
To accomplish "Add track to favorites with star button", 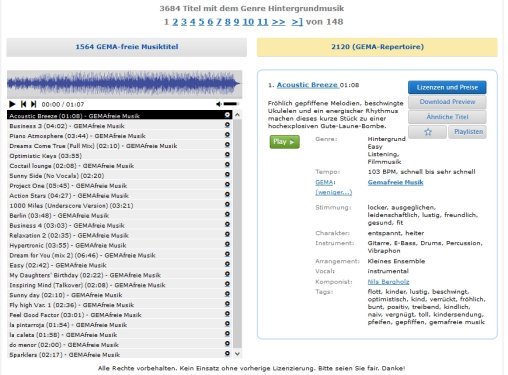I will pyautogui.click(x=427, y=132).
